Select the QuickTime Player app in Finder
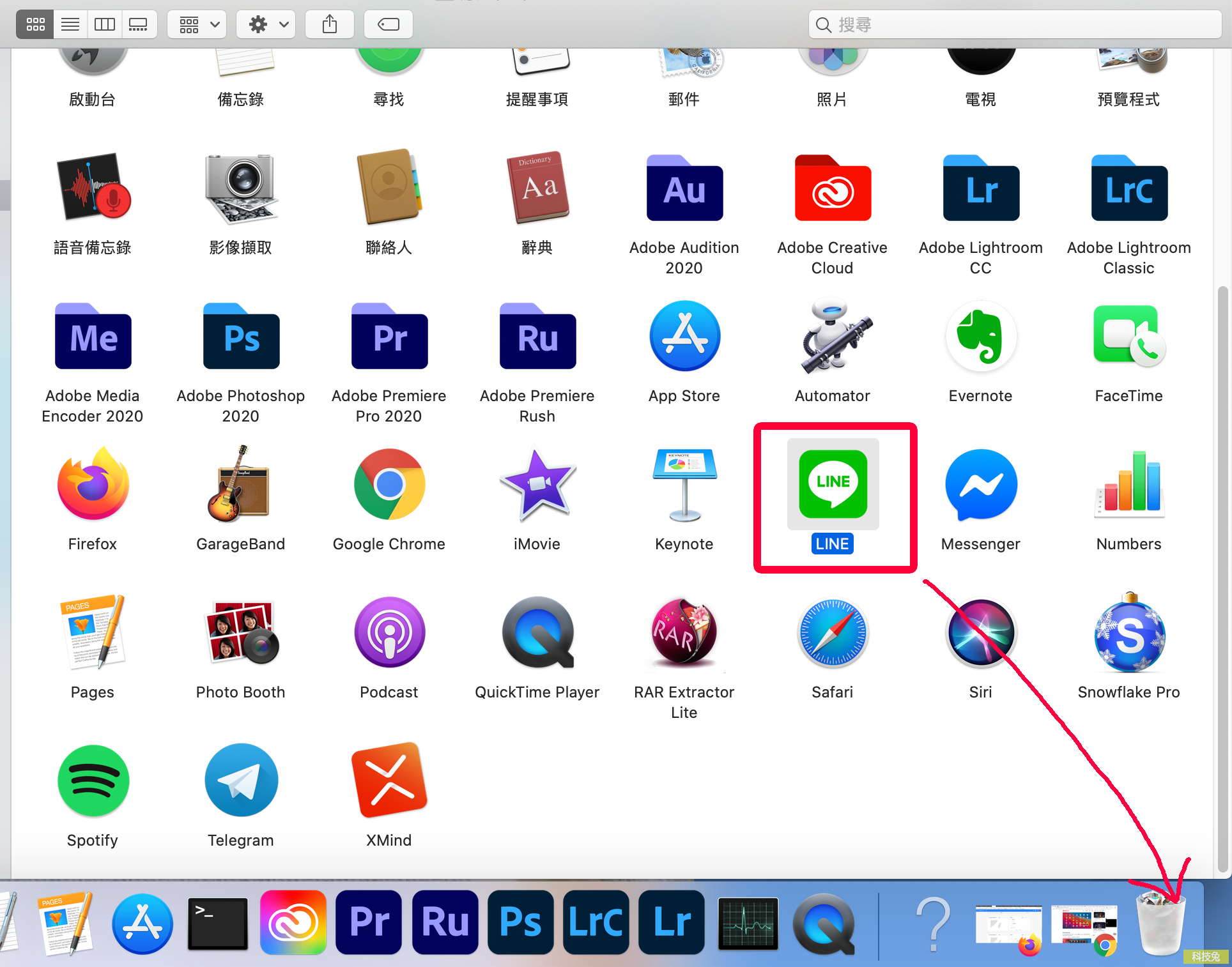The height and width of the screenshot is (967, 1232). (537, 632)
